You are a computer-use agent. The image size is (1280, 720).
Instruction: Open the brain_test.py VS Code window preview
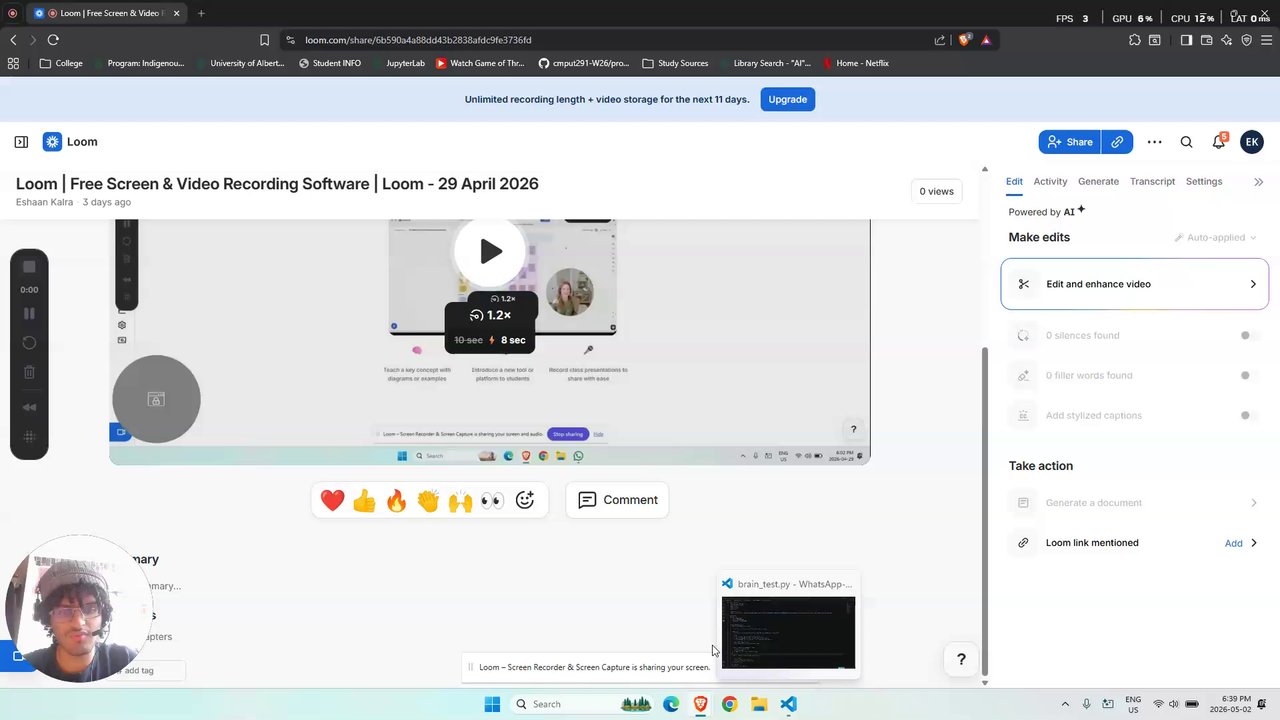[788, 625]
